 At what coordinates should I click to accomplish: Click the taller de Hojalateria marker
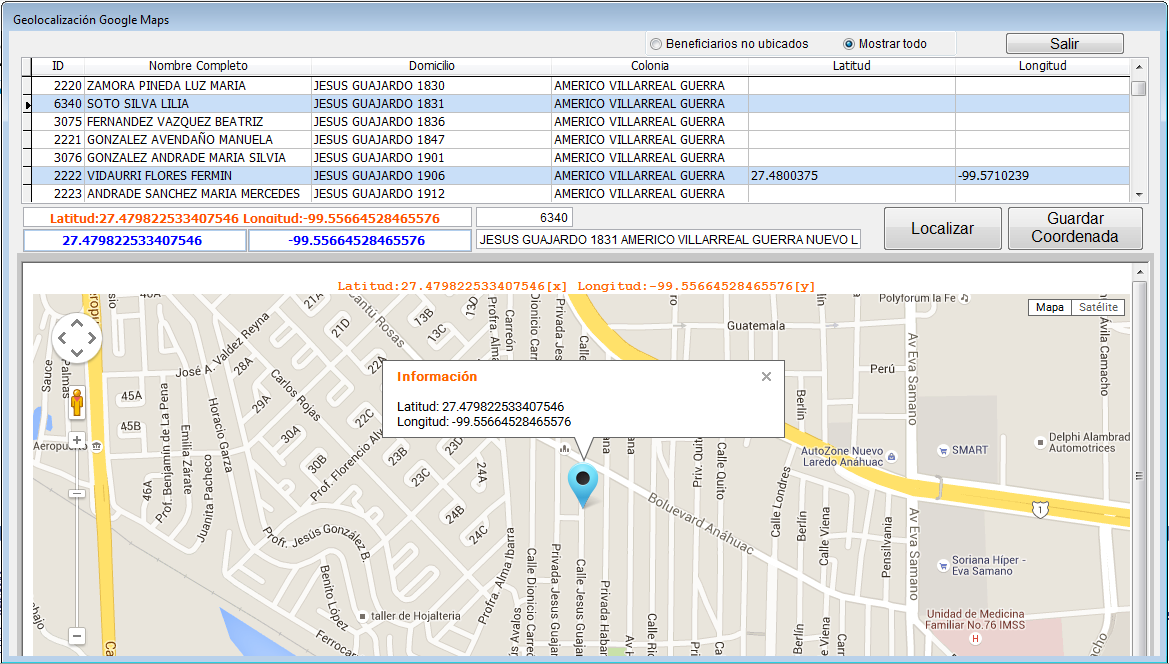(362, 616)
